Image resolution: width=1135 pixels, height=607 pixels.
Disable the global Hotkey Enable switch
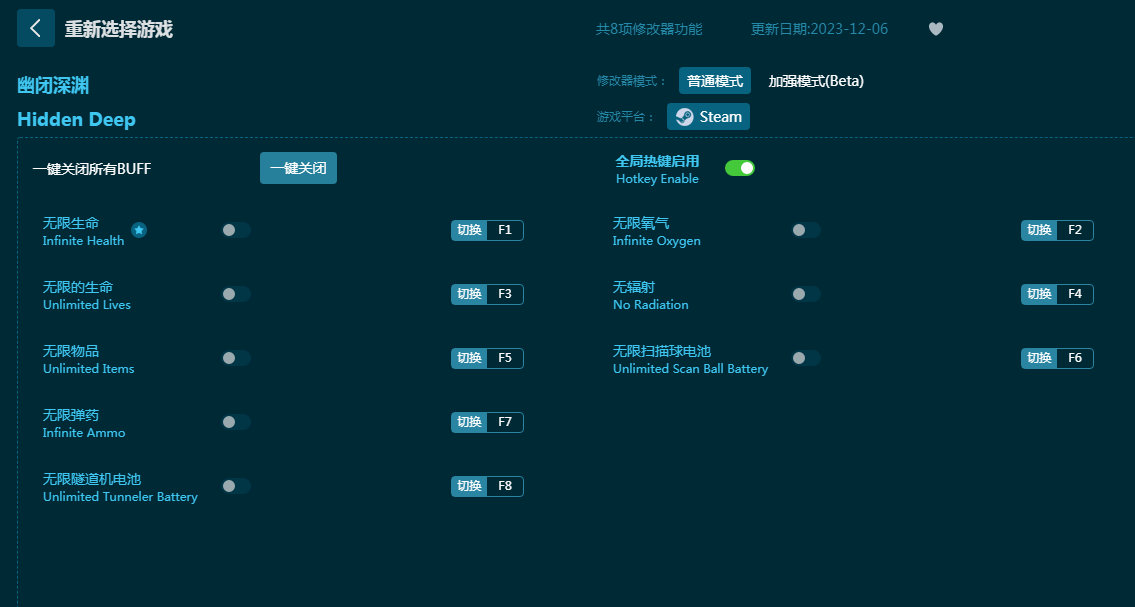tap(740, 168)
